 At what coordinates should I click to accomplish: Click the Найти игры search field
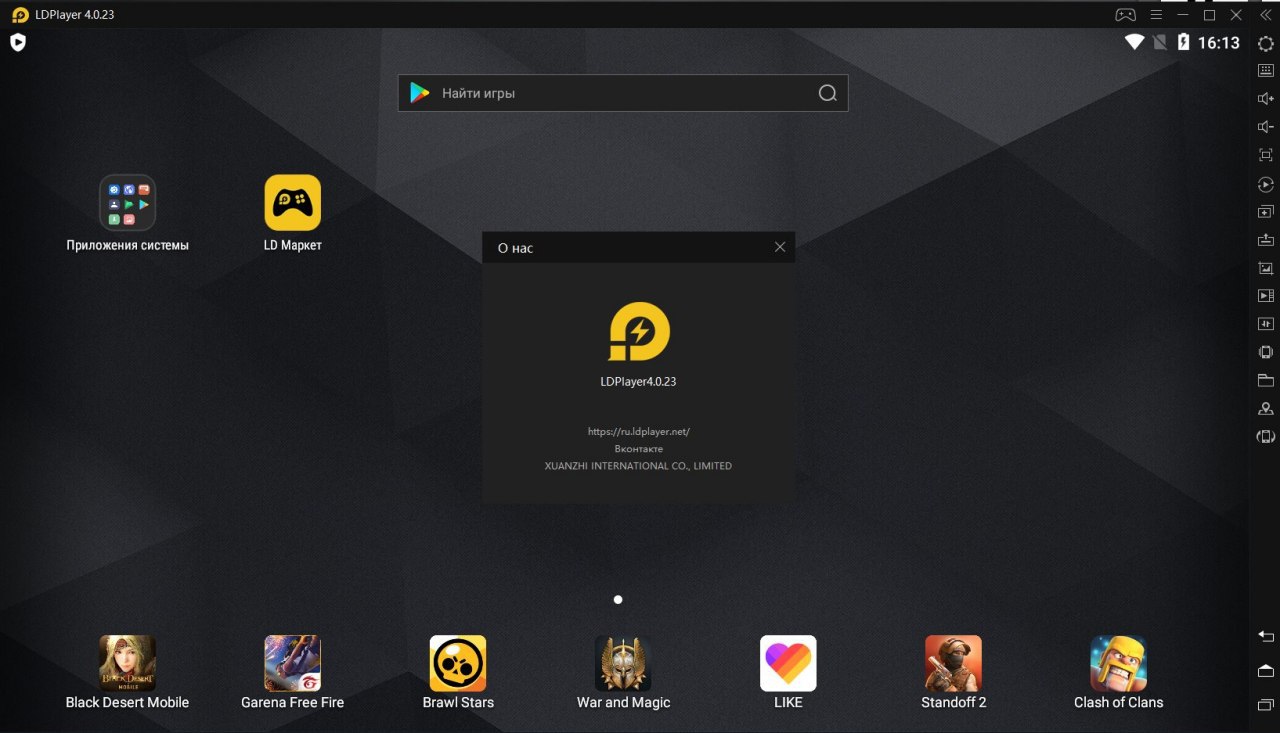click(x=623, y=93)
